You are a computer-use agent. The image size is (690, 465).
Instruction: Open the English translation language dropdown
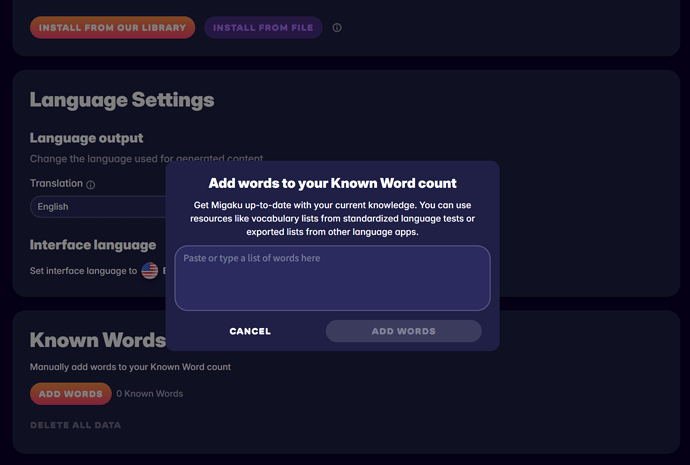[98, 207]
